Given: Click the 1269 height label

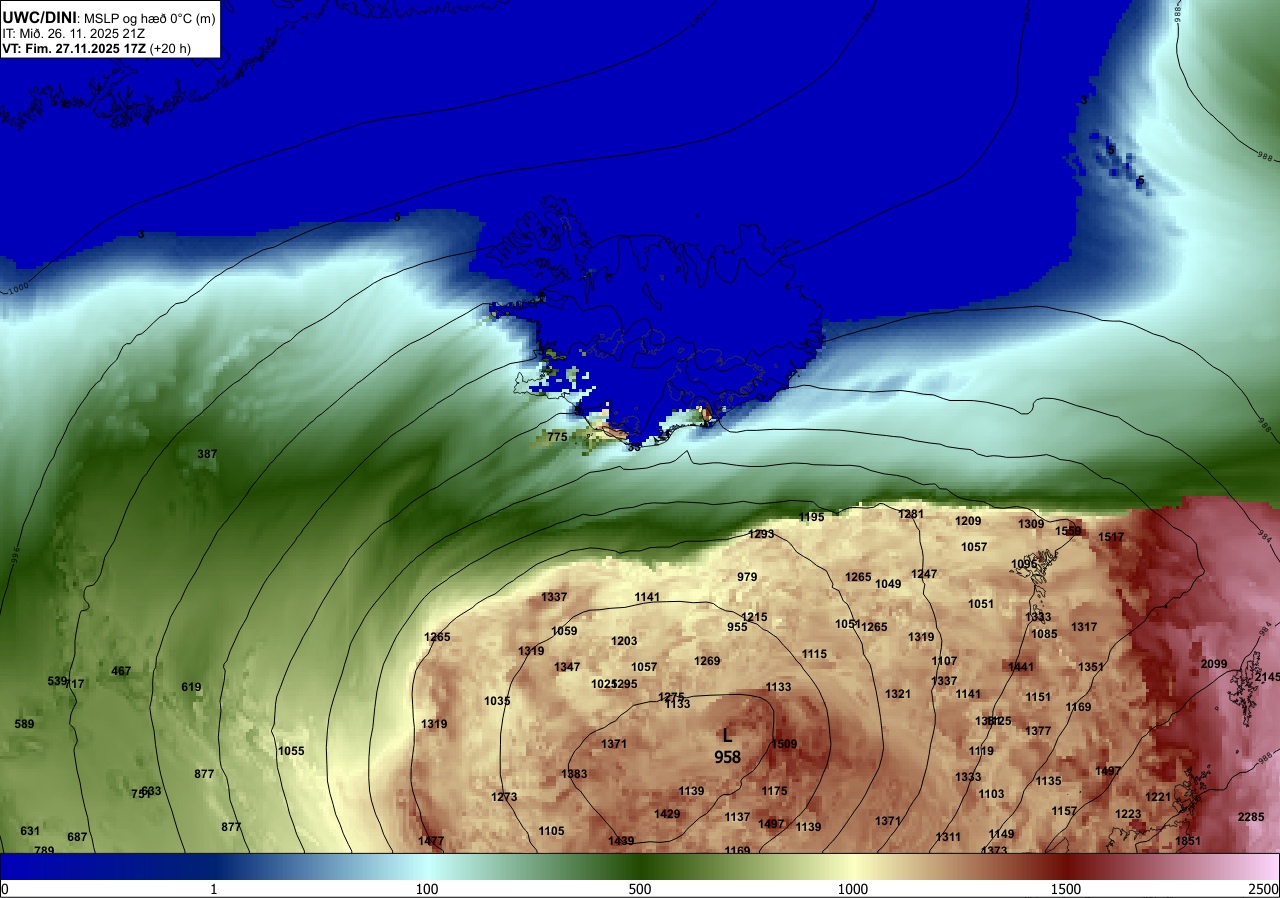Looking at the screenshot, I should tap(707, 661).
